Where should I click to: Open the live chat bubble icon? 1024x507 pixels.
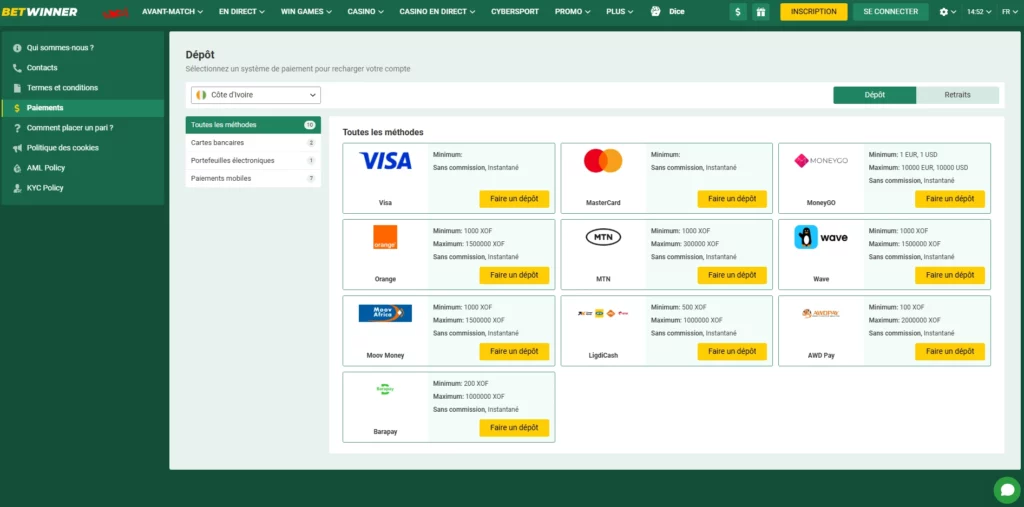[x=1006, y=489]
